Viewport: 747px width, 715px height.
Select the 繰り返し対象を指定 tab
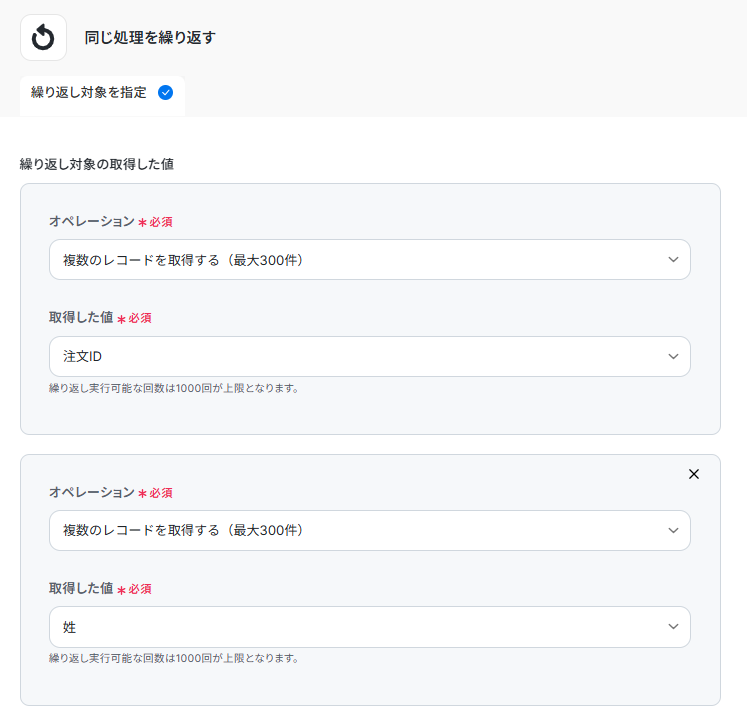(x=89, y=93)
